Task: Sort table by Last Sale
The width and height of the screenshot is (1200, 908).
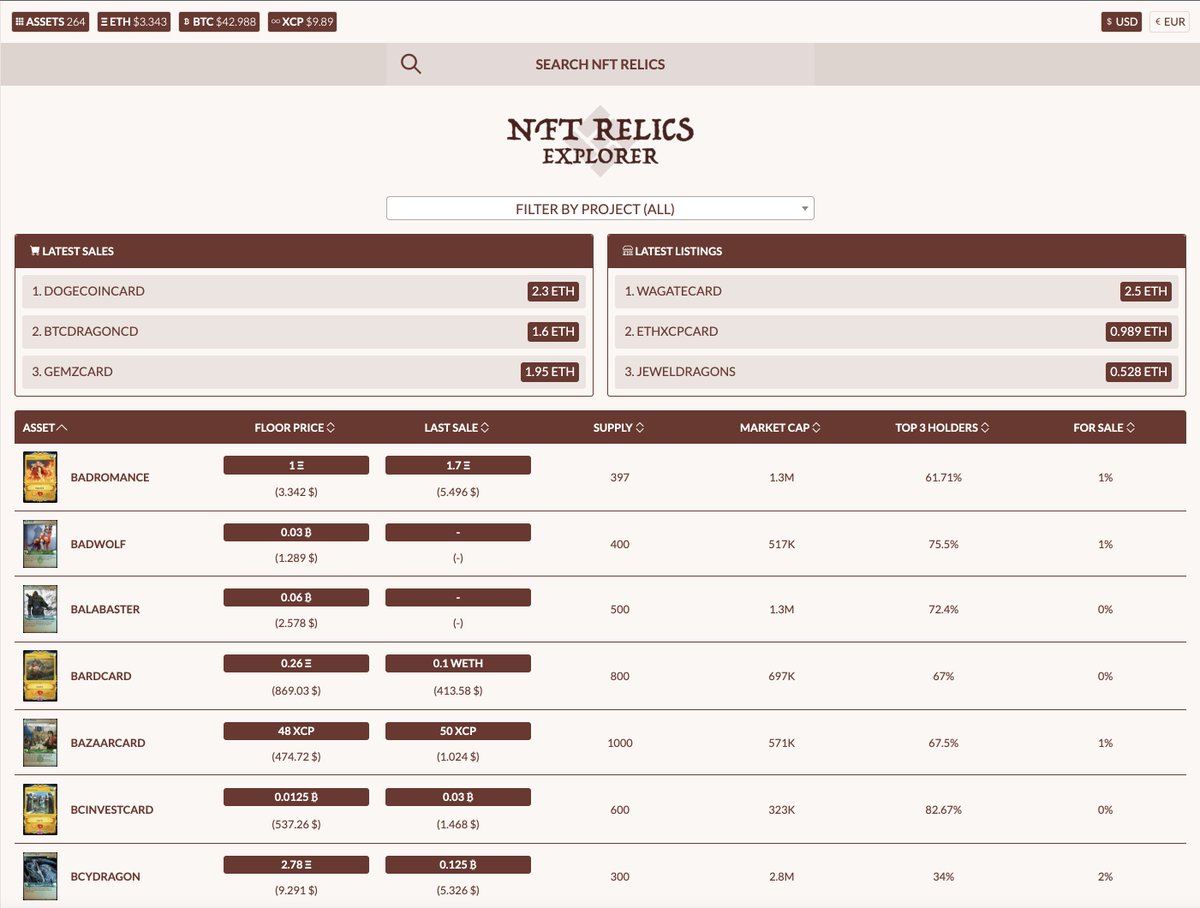Action: [457, 427]
